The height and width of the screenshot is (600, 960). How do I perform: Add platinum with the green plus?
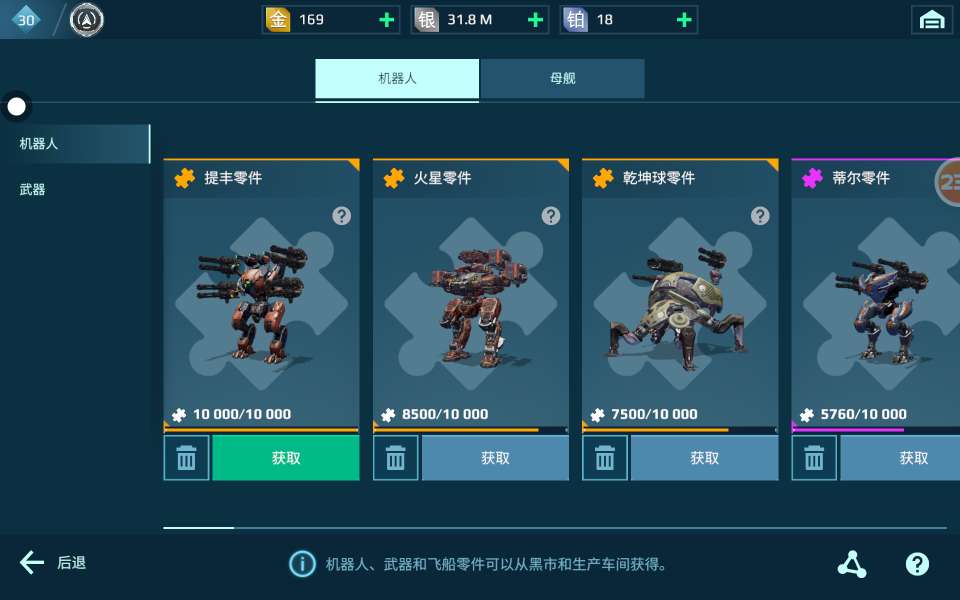point(684,20)
